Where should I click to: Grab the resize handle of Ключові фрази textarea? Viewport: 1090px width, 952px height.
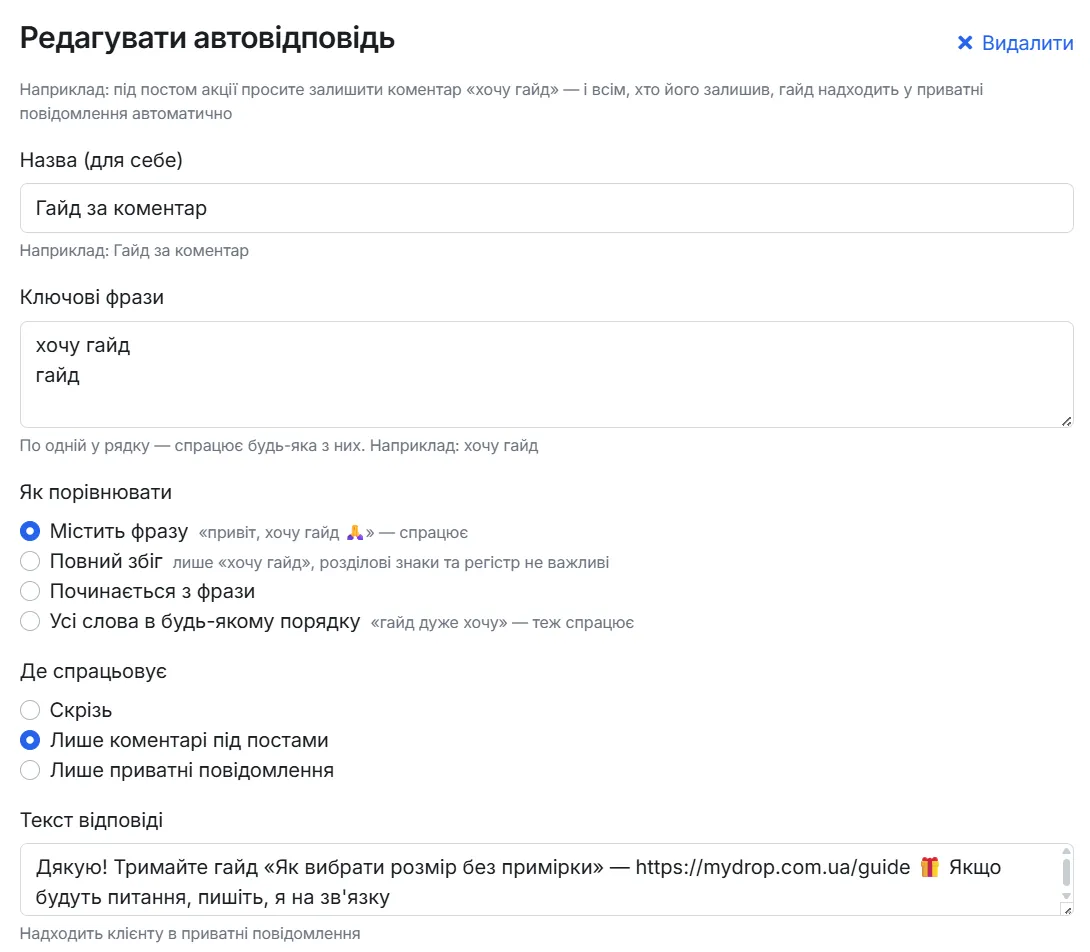(x=1066, y=421)
